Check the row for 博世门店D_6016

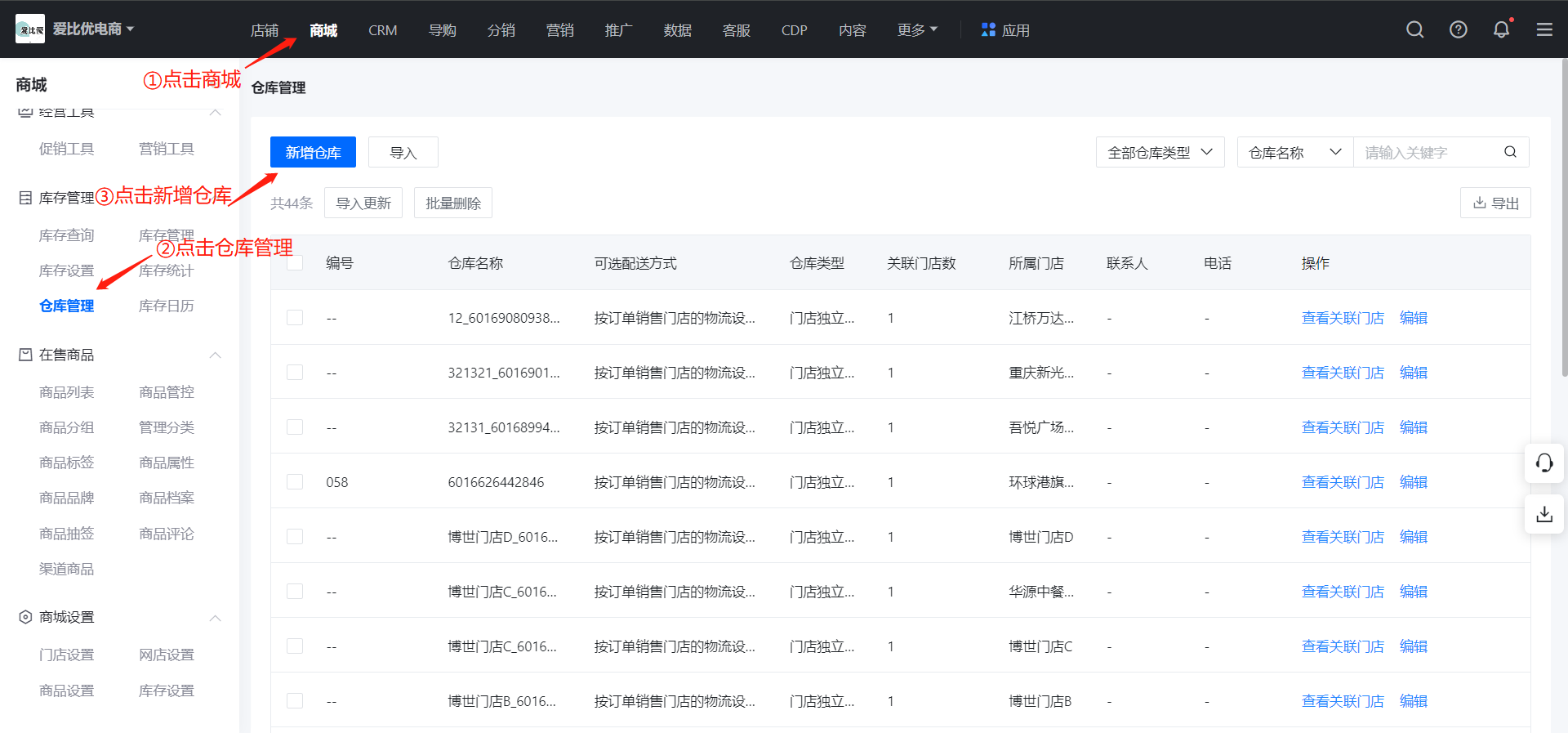[295, 536]
